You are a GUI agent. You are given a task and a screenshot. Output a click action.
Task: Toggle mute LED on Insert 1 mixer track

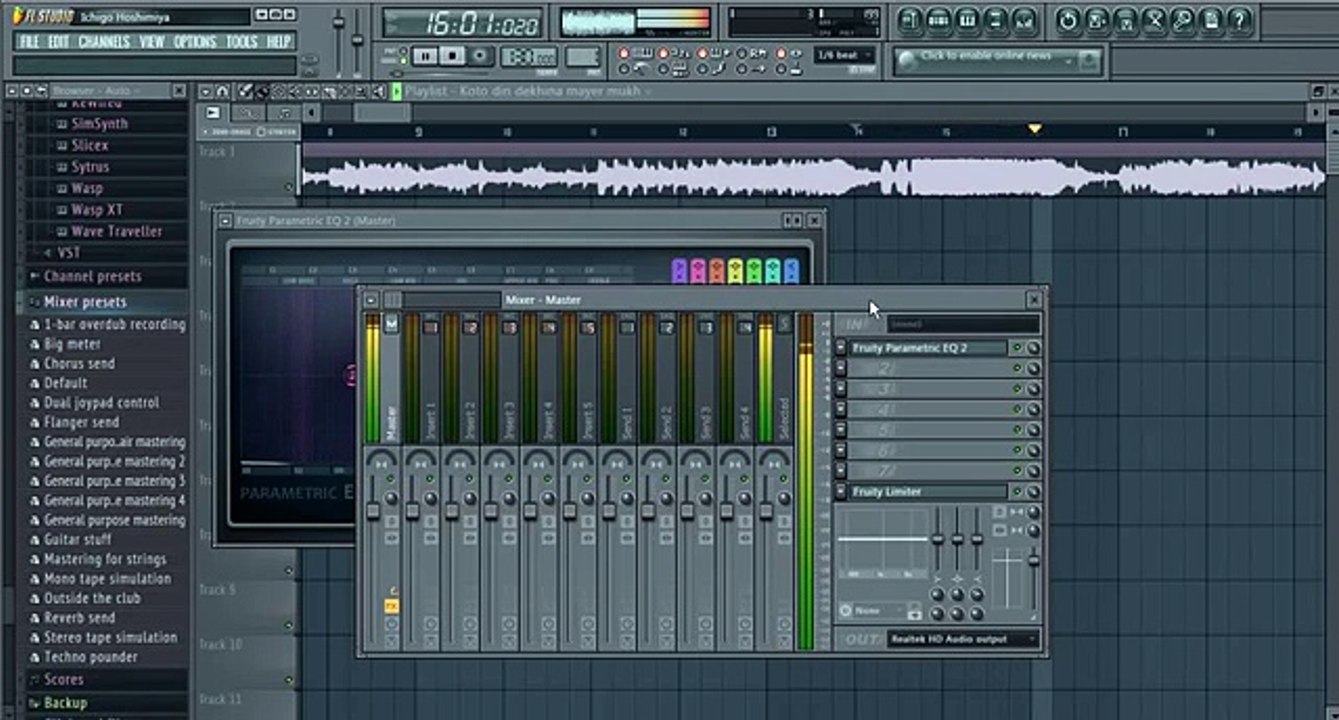(430, 479)
